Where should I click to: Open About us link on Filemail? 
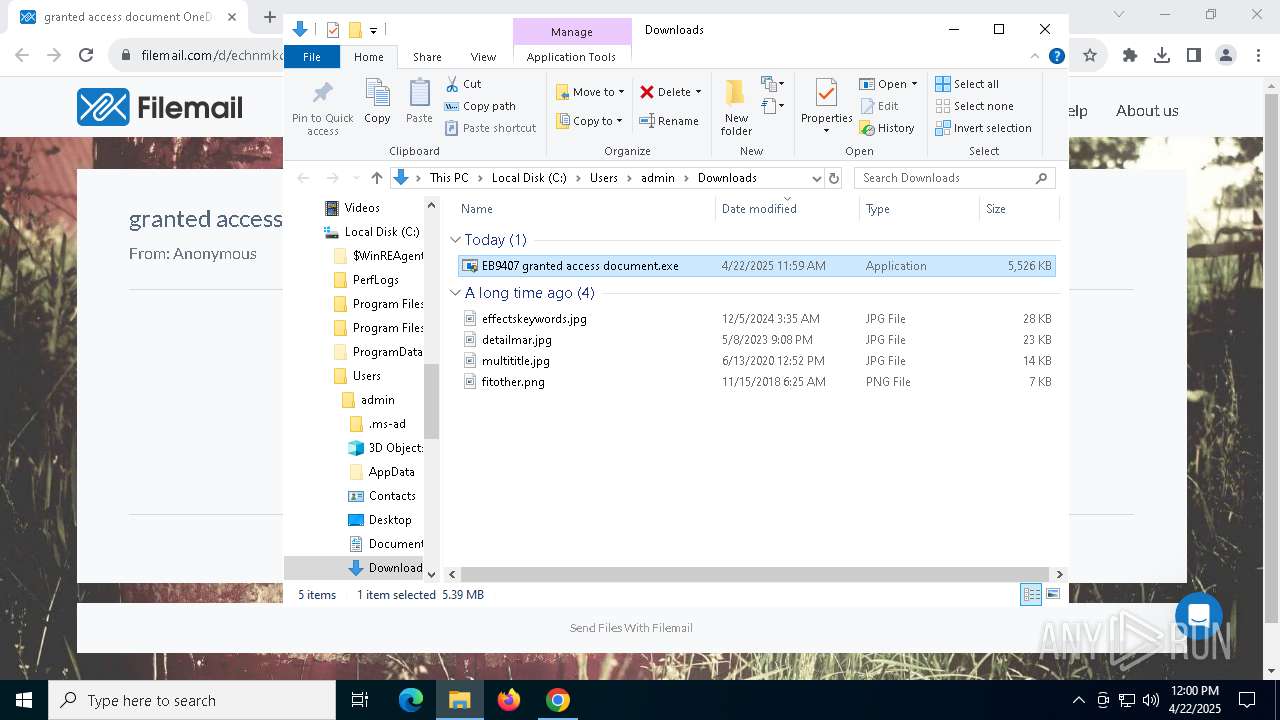click(x=1147, y=111)
